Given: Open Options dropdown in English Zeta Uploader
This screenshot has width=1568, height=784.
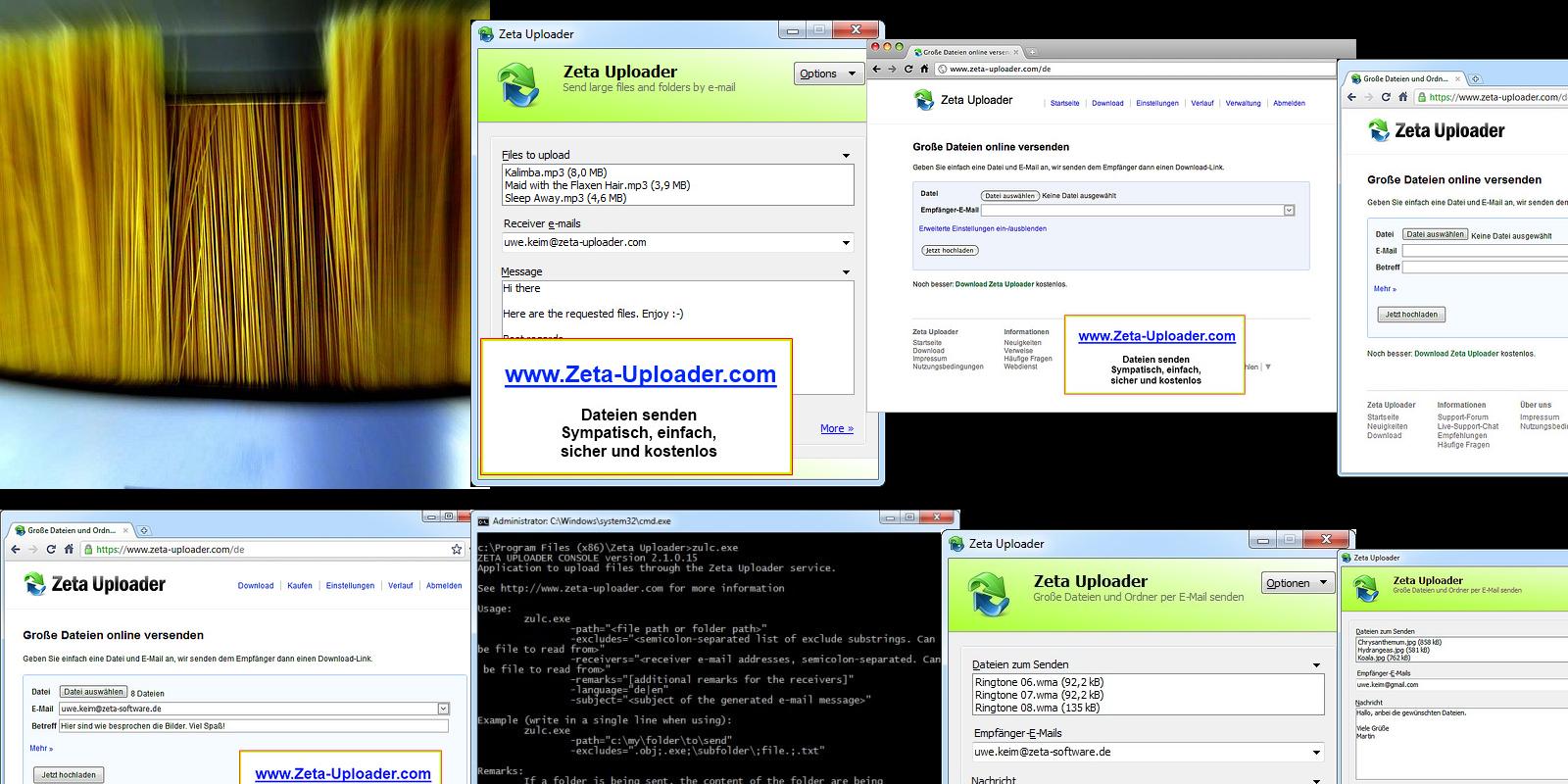Looking at the screenshot, I should pyautogui.click(x=828, y=73).
